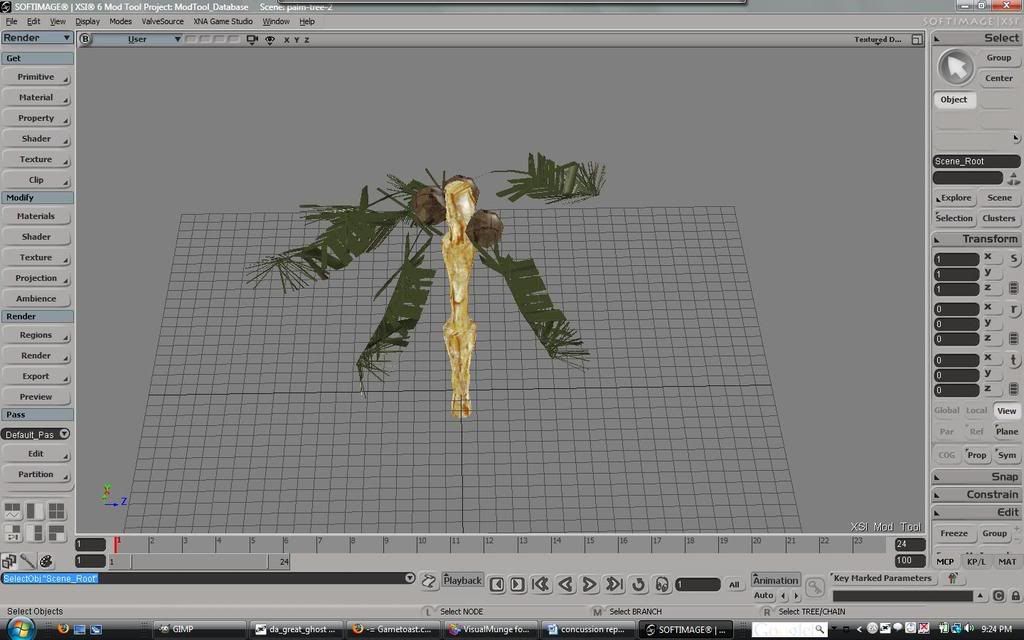
Task: Step to next frame
Action: point(517,584)
